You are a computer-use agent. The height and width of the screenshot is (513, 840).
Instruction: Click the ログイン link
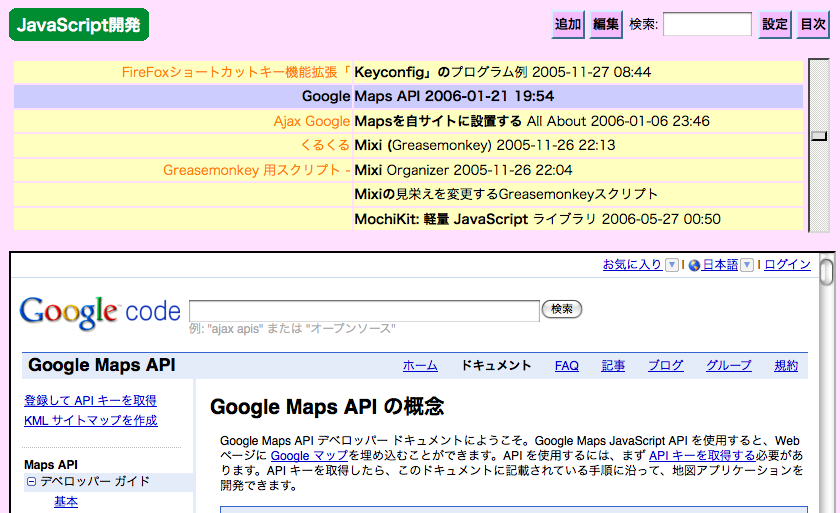pos(788,265)
